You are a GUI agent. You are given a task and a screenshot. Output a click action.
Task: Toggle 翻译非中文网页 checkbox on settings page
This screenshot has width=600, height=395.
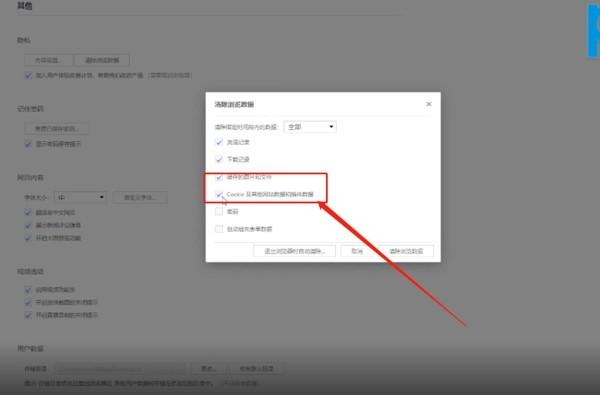[28, 212]
